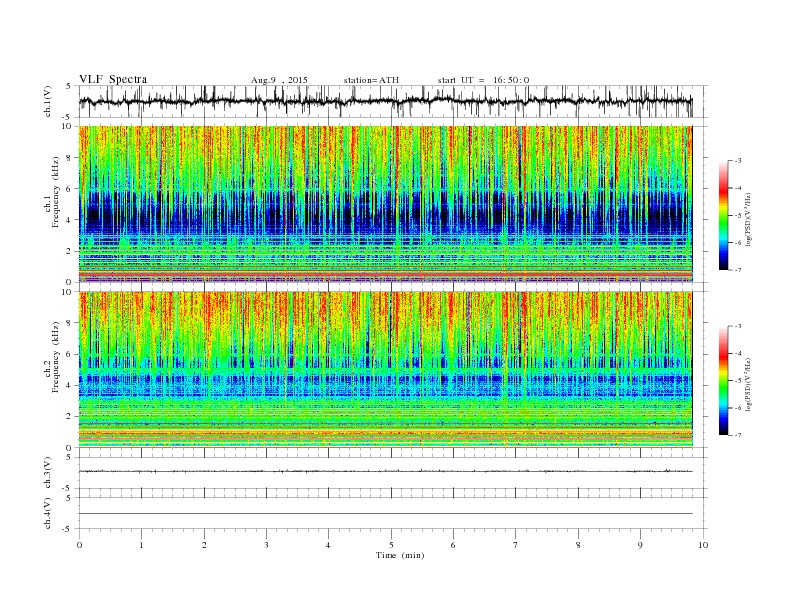
Task: Click the 'Aug.9 , 2015' date label
Action: pyautogui.click(x=279, y=80)
